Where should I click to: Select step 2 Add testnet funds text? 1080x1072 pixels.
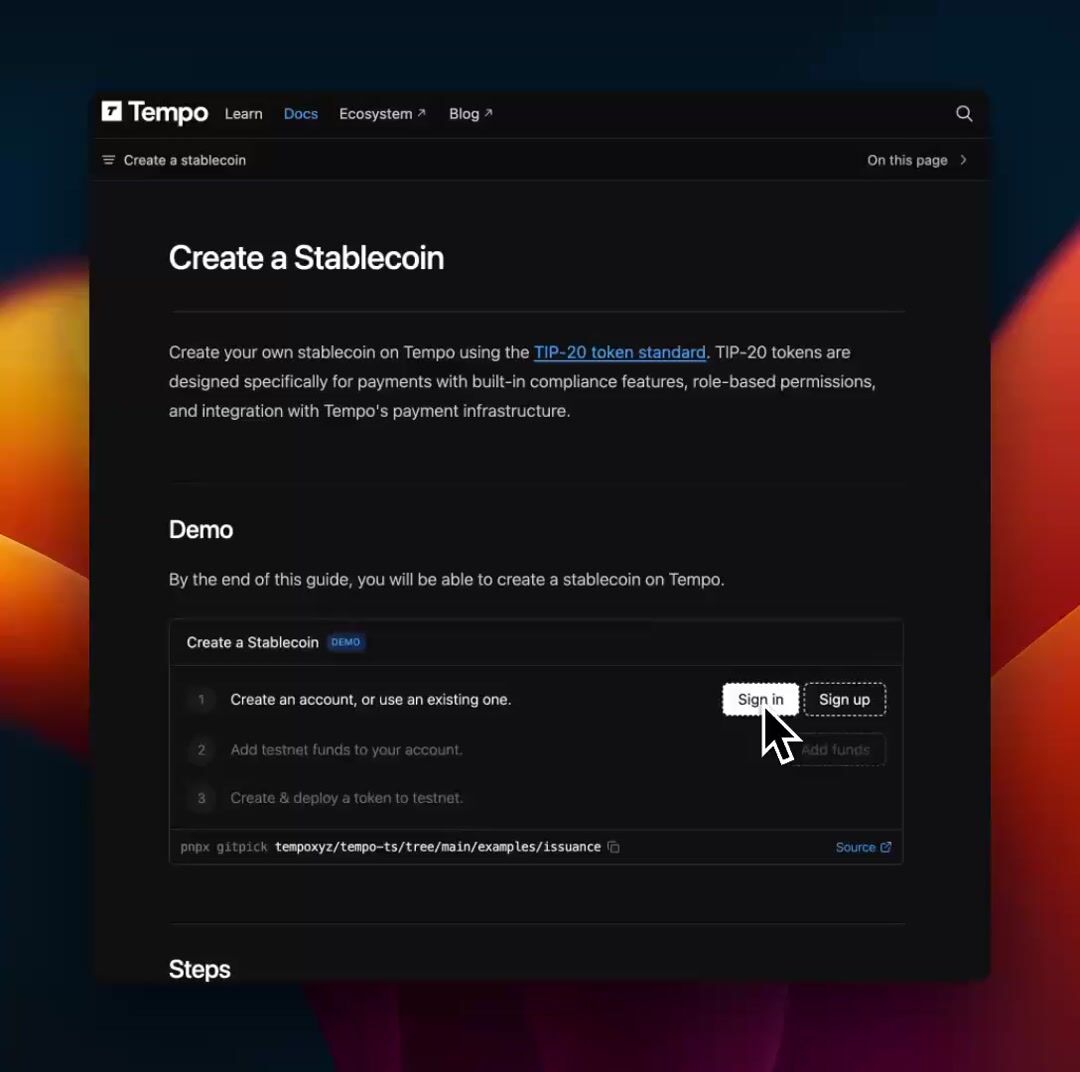(x=346, y=750)
